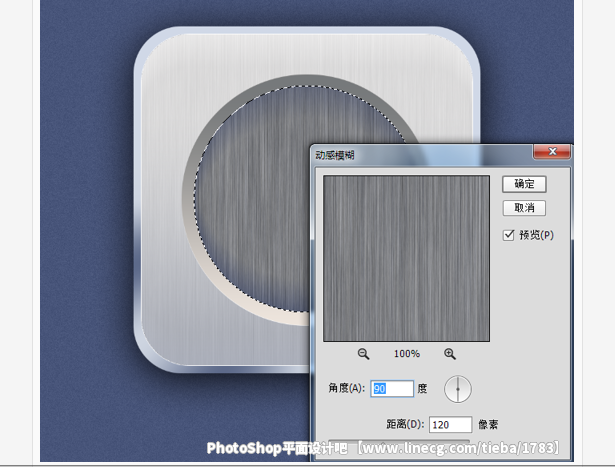Viewport: 615px width, 467px height.
Task: Click the 100% preview zoom value
Action: 407,354
